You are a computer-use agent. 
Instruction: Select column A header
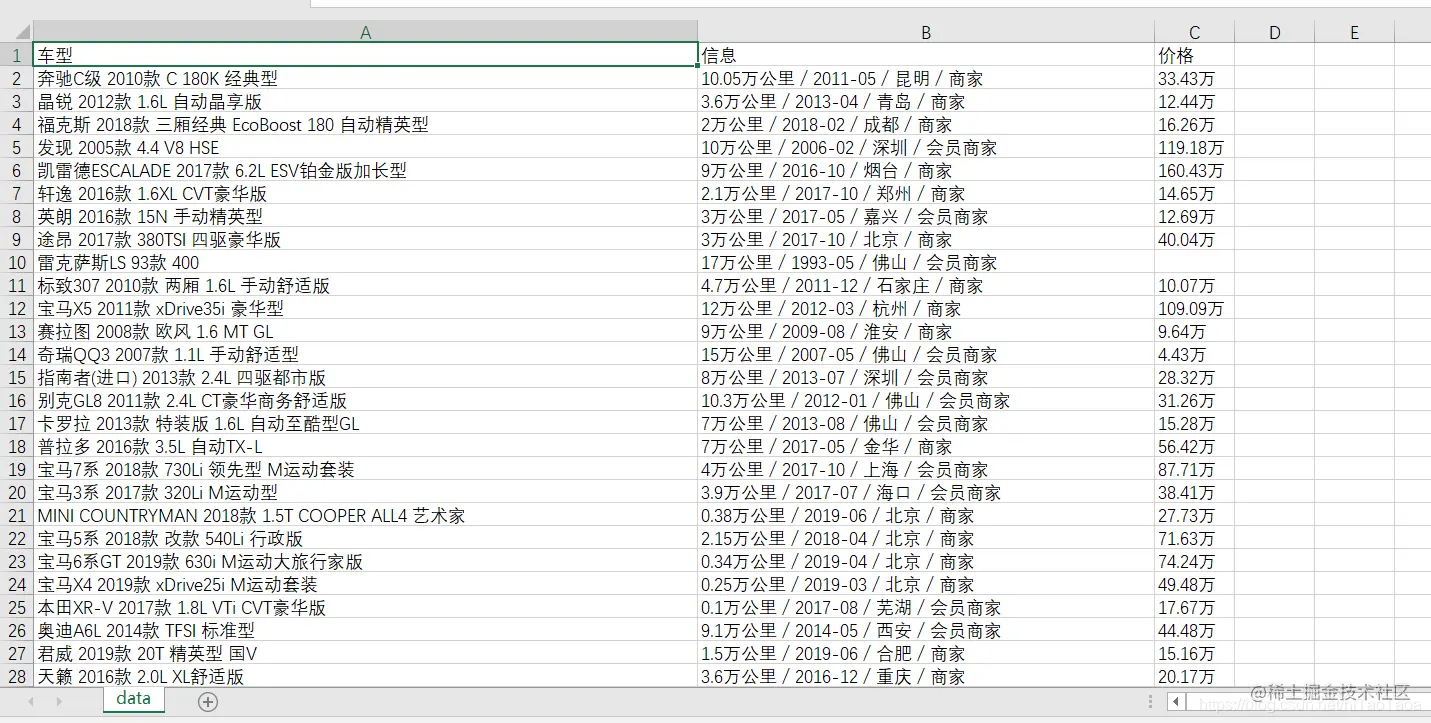tap(366, 32)
